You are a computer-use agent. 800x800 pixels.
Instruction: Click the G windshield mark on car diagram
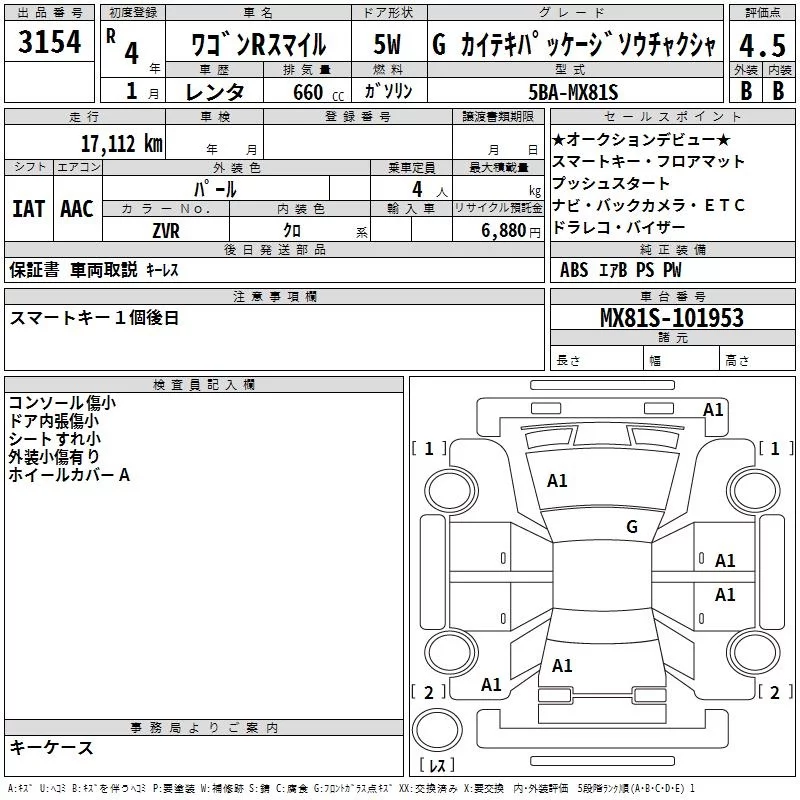click(x=631, y=527)
